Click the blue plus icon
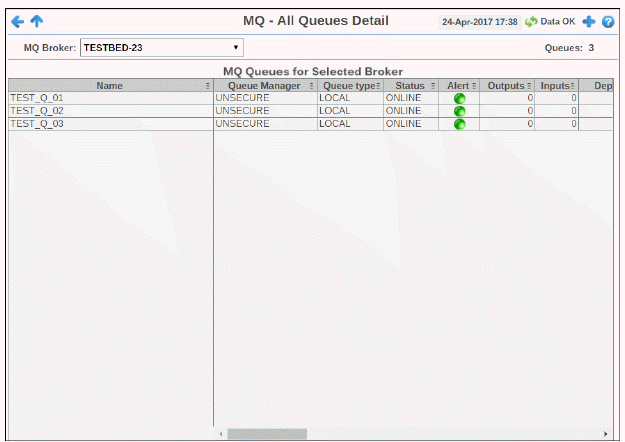 tap(589, 21)
